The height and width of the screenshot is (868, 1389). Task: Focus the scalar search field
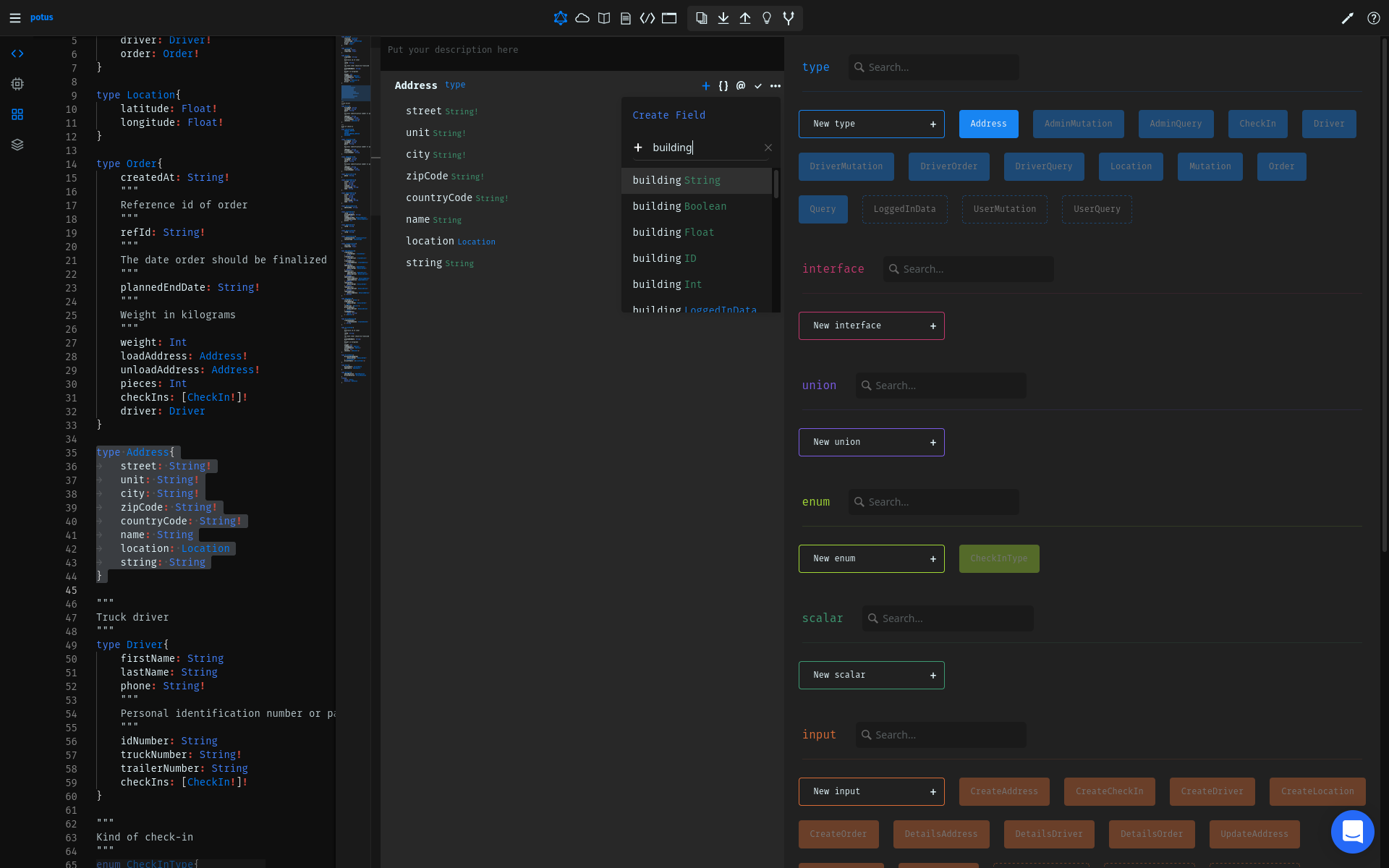[x=948, y=618]
